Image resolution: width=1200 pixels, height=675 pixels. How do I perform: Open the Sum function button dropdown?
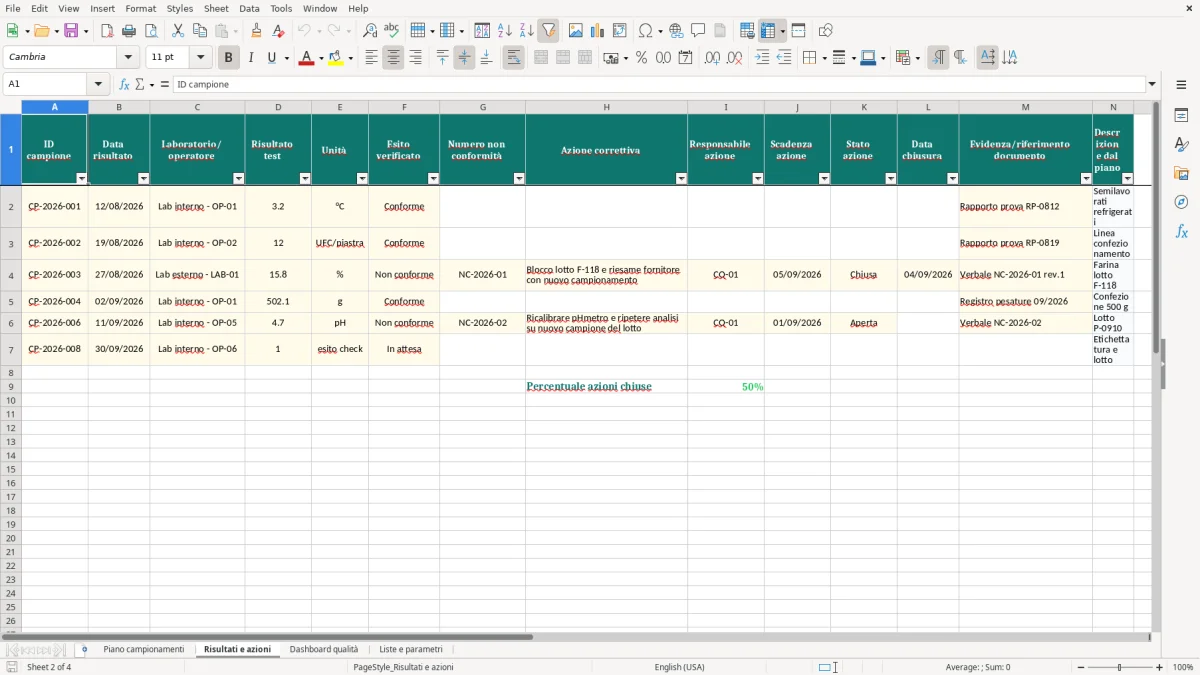pyautogui.click(x=152, y=84)
